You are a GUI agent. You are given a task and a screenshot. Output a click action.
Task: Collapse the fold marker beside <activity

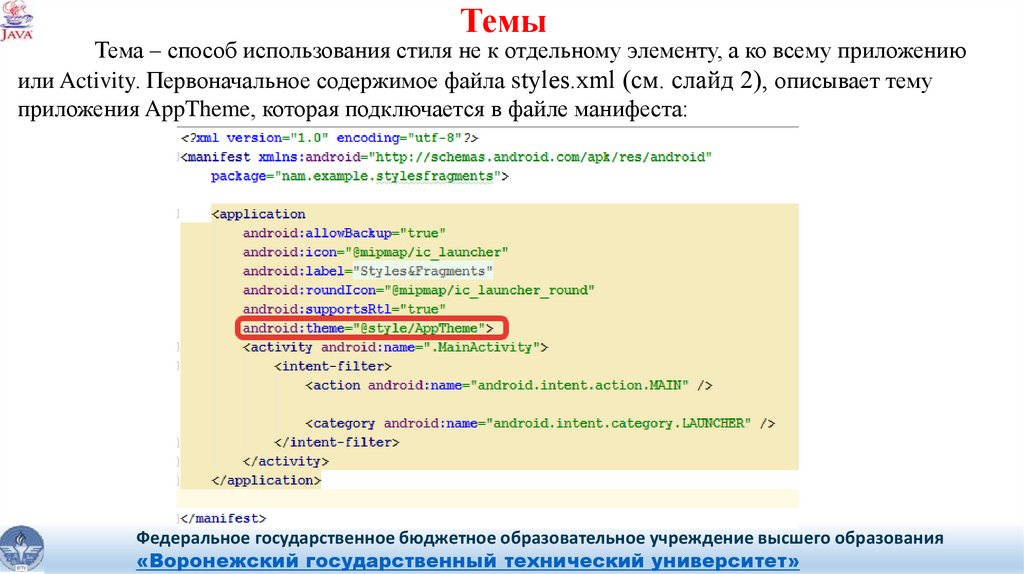tap(178, 347)
